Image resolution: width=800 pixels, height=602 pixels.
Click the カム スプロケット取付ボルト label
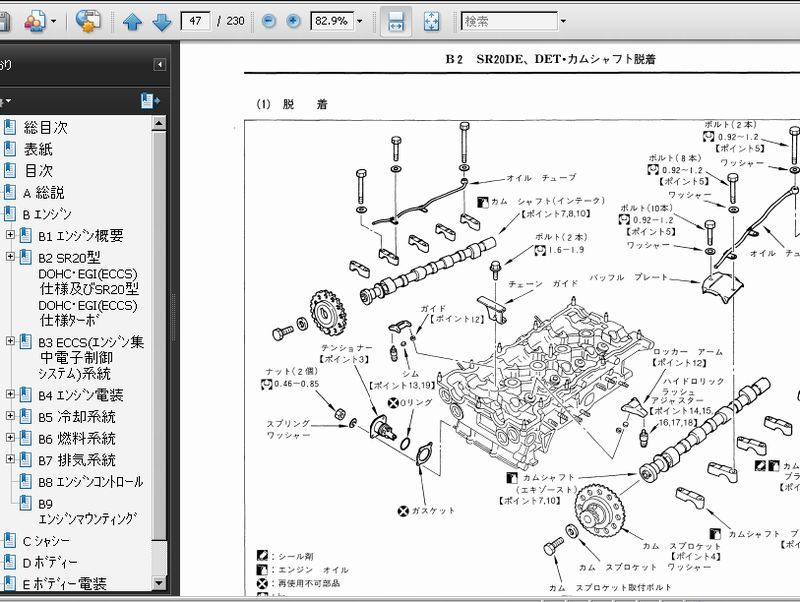pos(610,588)
